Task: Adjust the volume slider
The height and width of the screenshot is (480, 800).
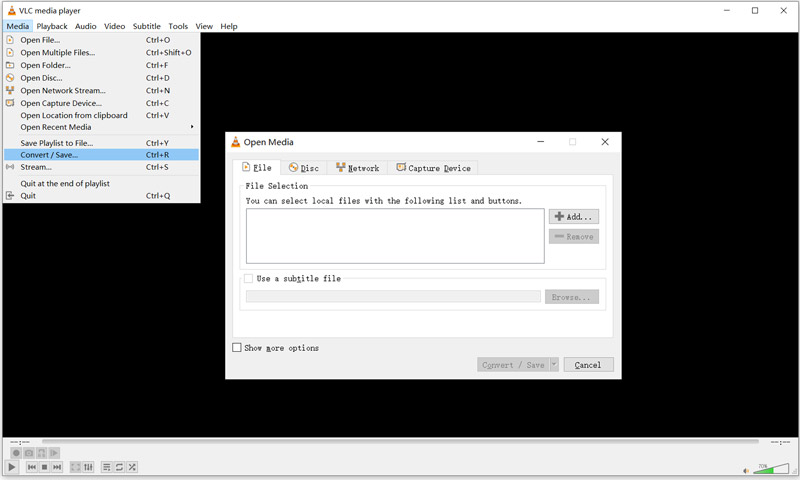Action: tap(771, 468)
